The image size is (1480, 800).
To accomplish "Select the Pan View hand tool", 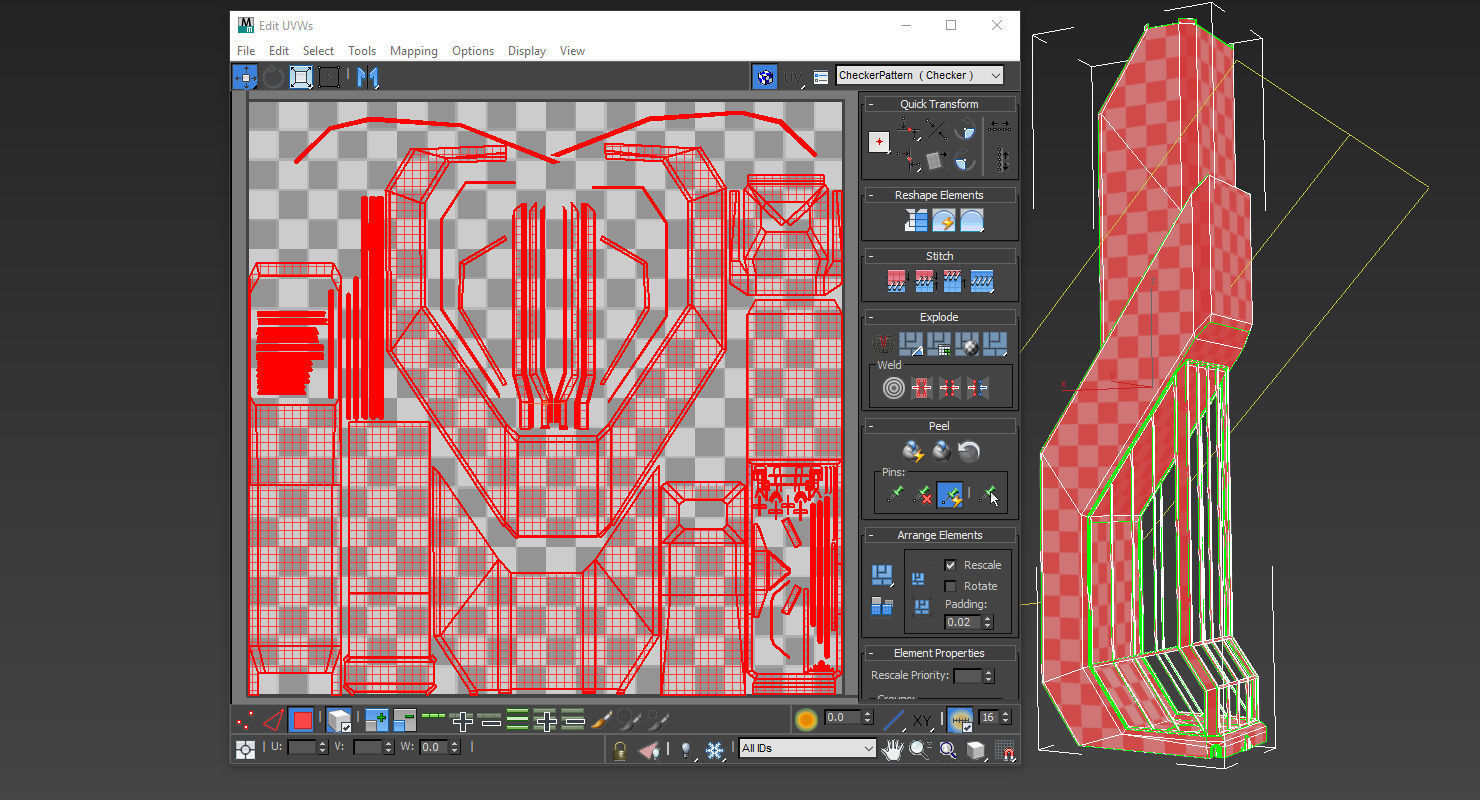I will pyautogui.click(x=893, y=749).
